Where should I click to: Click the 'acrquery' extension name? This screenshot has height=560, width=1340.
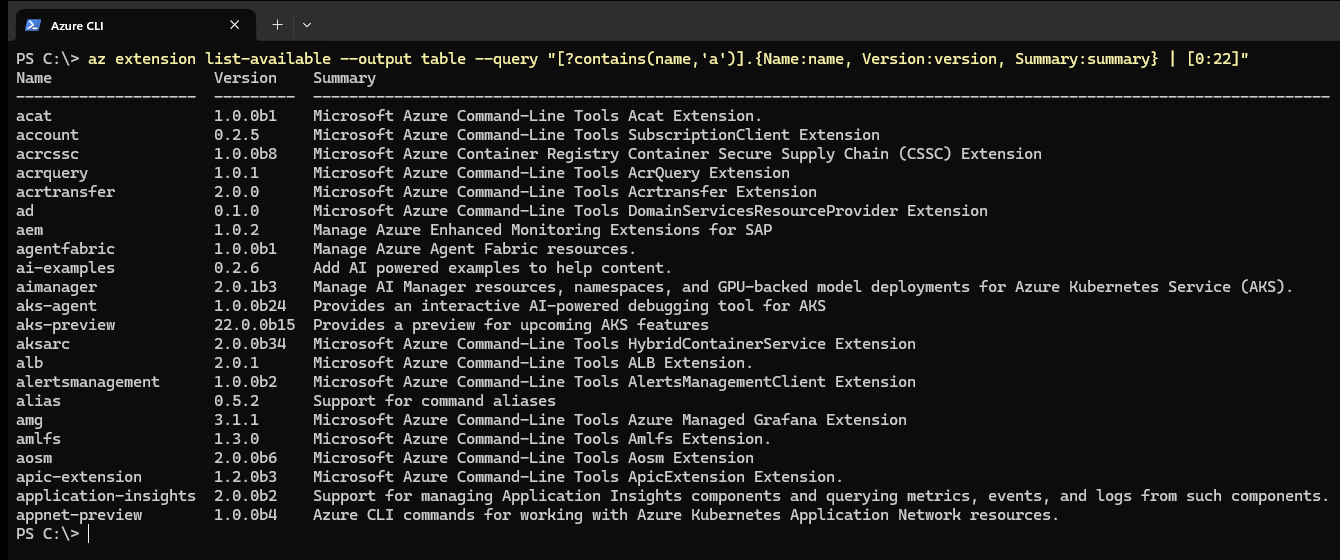point(52,173)
